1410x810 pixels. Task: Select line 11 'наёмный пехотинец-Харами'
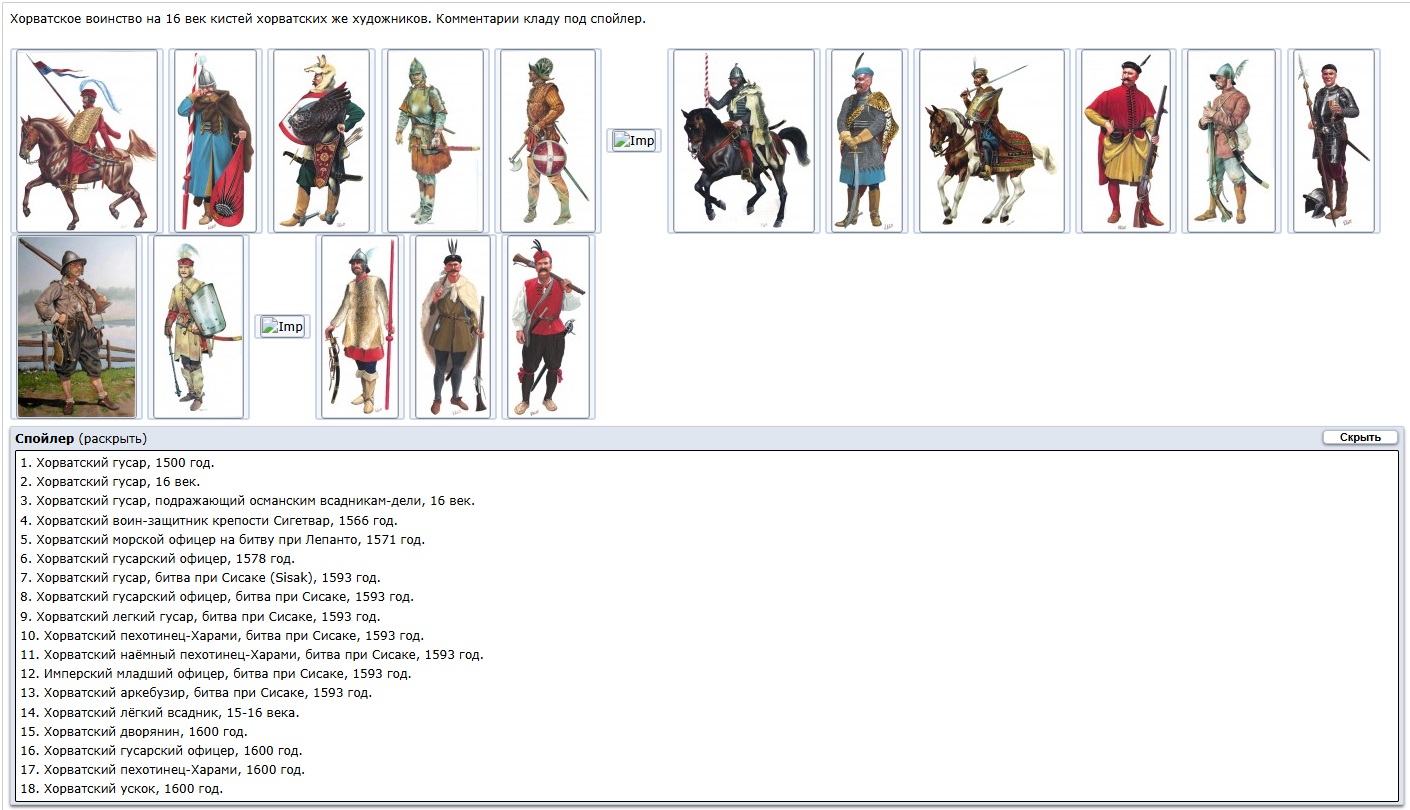coord(252,654)
